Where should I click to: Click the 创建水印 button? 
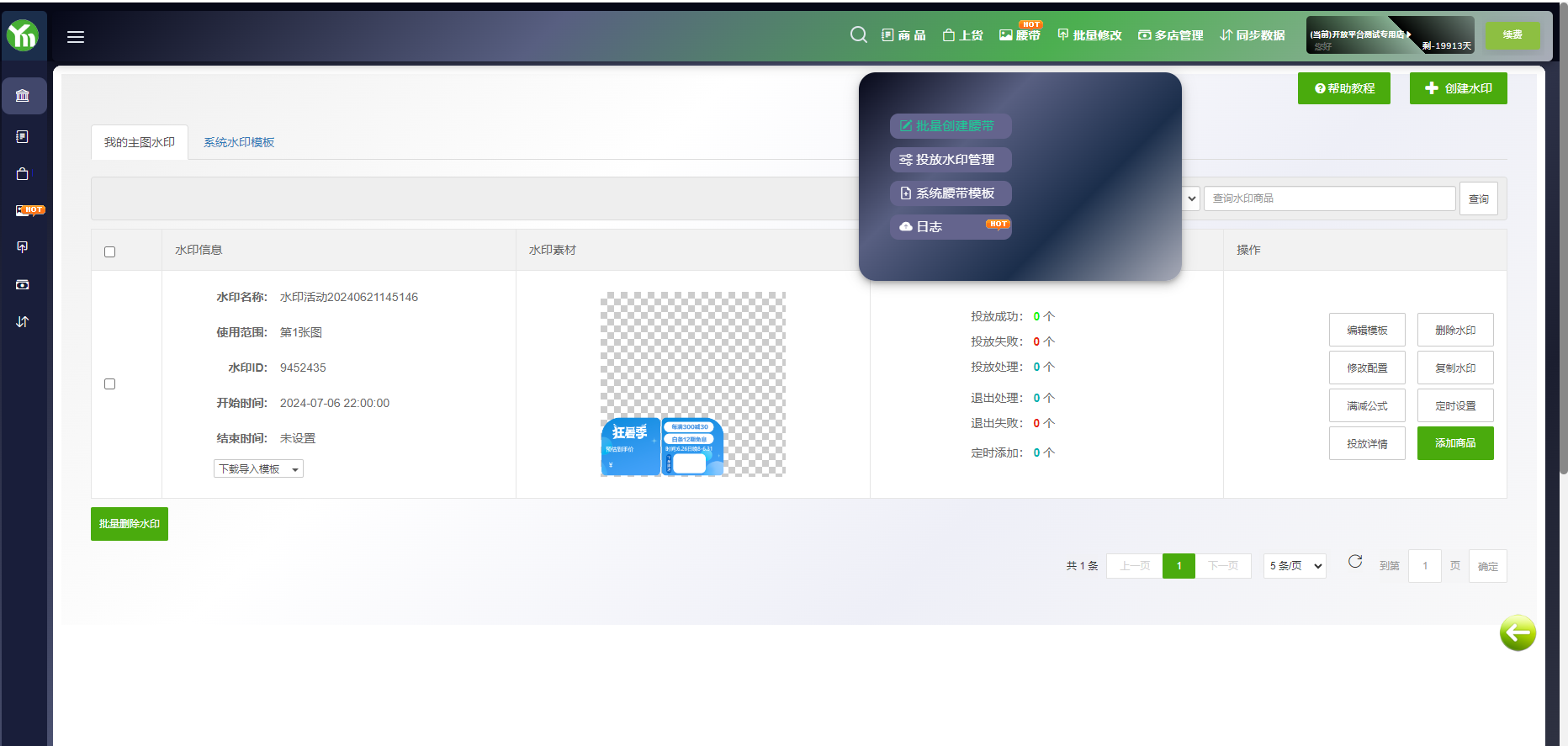[1458, 88]
